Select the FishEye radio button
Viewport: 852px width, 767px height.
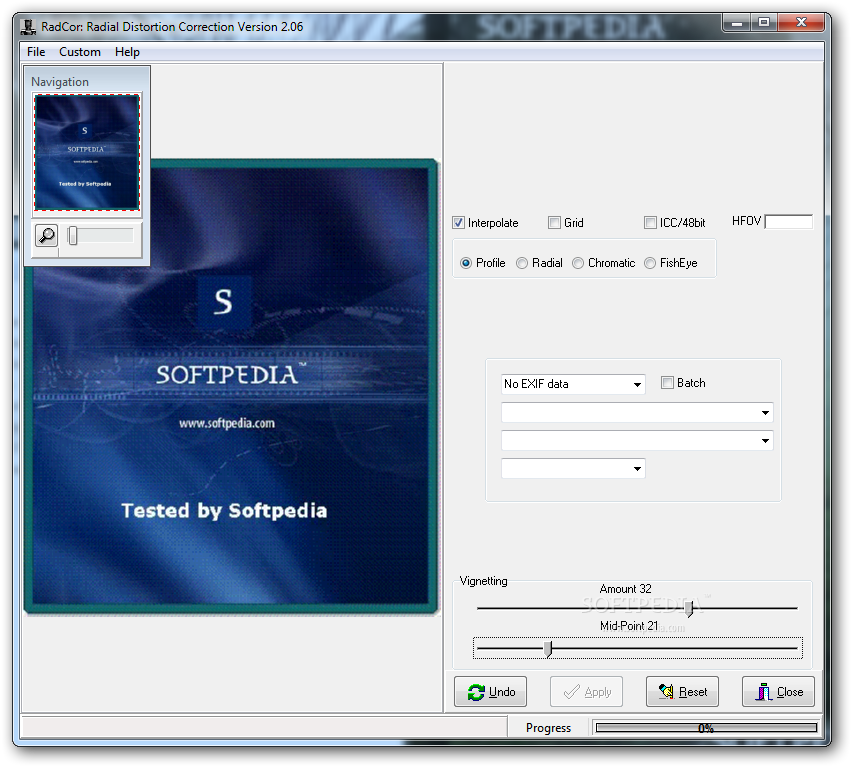click(650, 263)
